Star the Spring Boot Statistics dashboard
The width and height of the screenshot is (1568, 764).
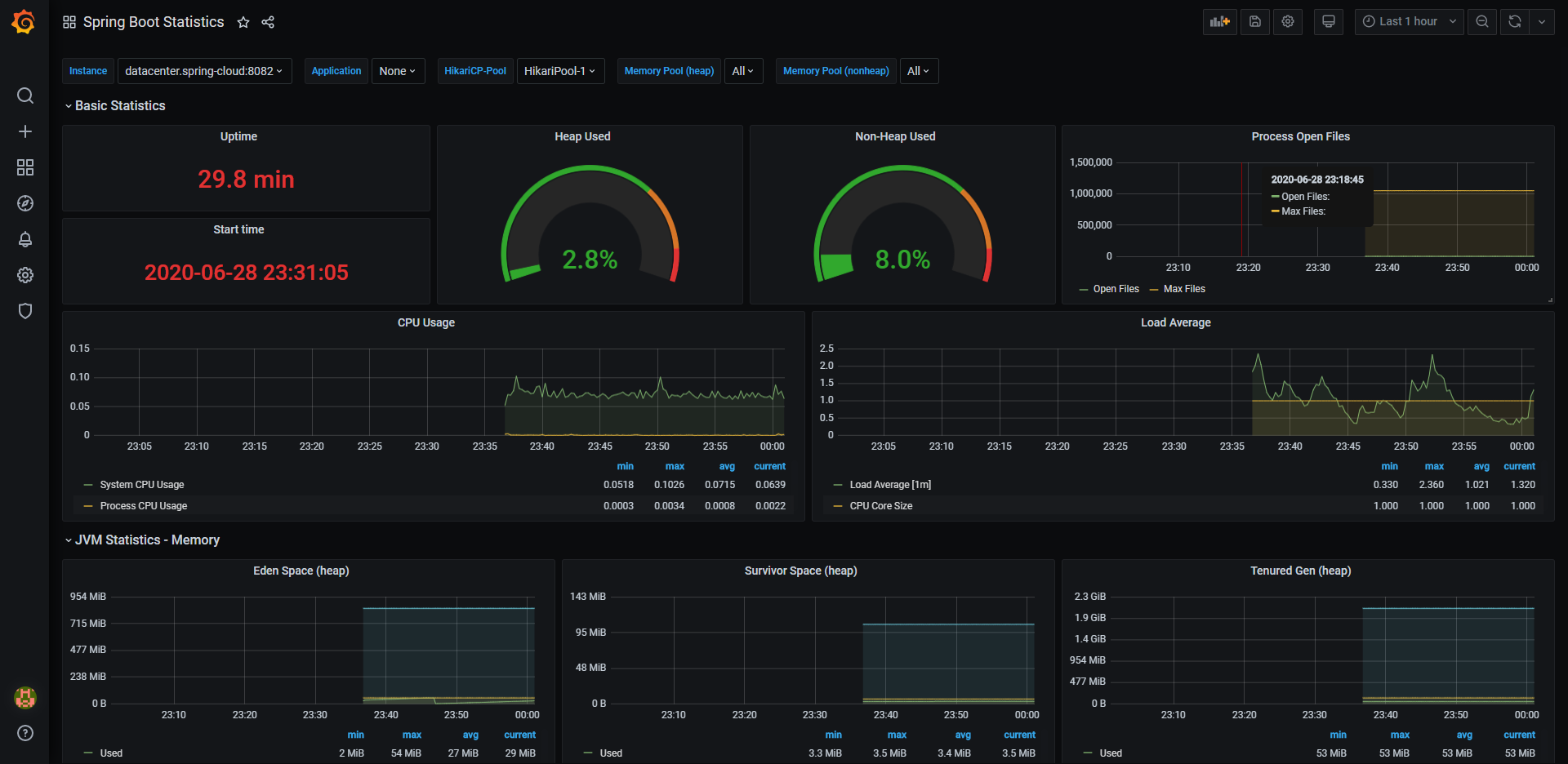pyautogui.click(x=243, y=23)
